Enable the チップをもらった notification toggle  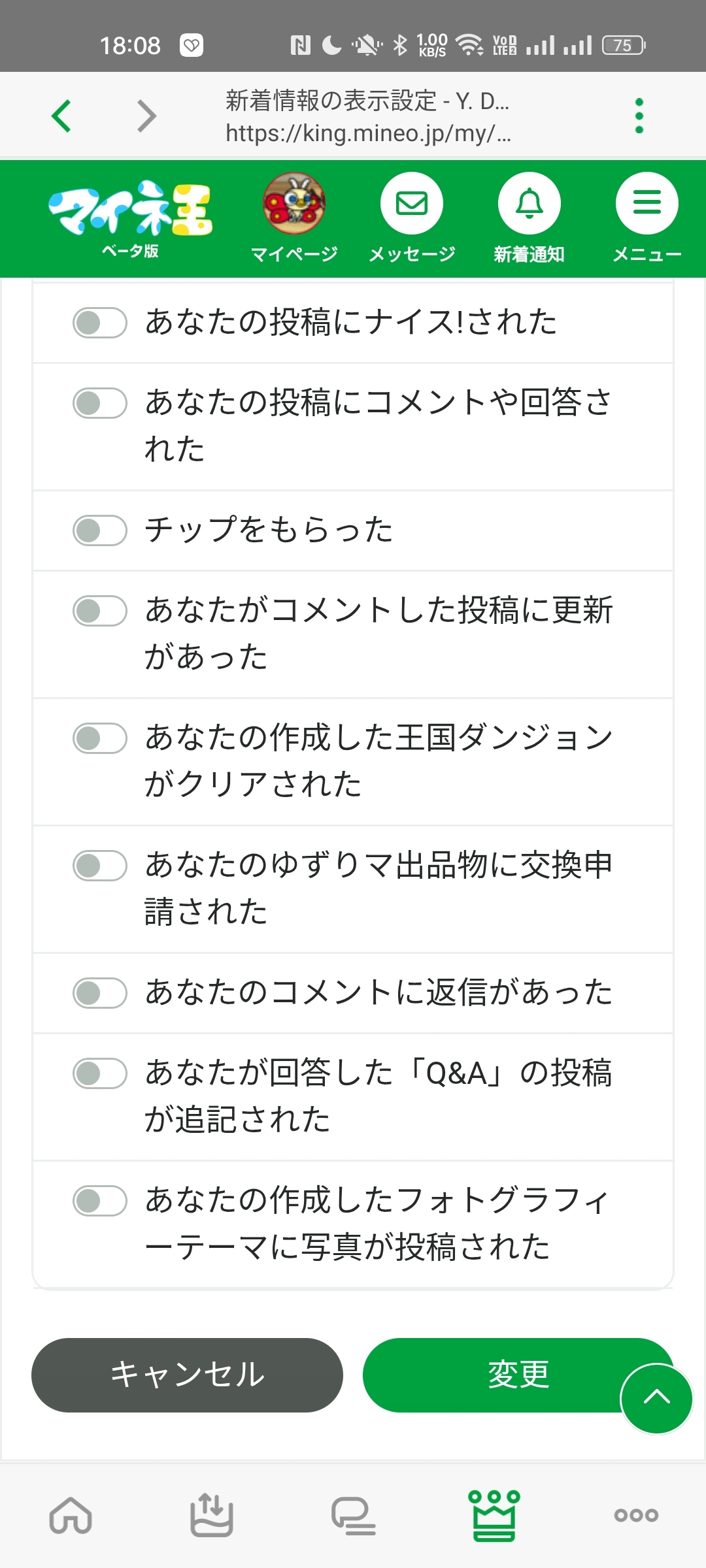pyautogui.click(x=100, y=531)
